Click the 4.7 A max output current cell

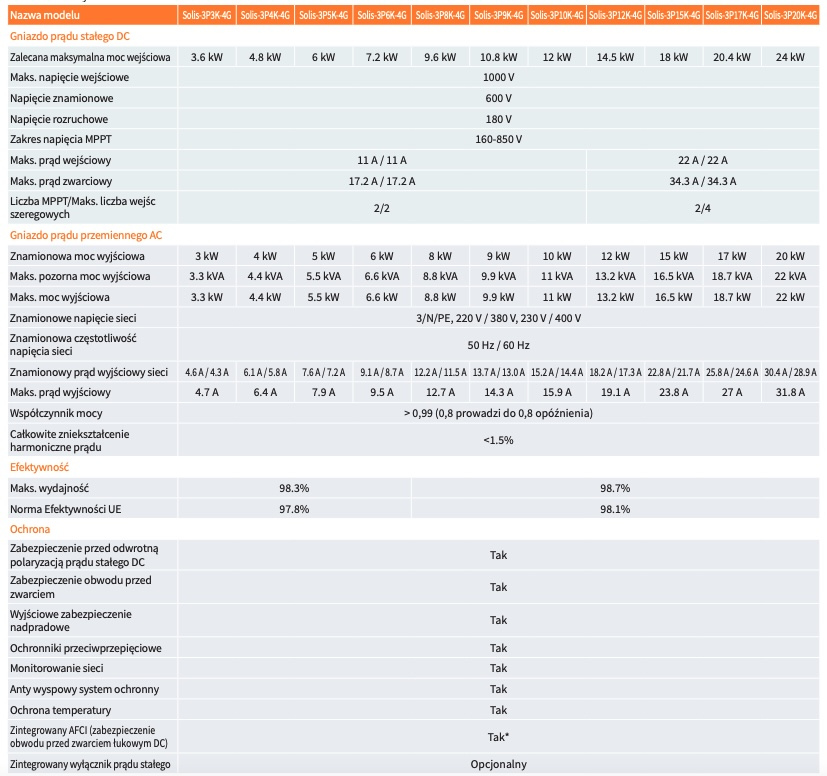click(207, 392)
